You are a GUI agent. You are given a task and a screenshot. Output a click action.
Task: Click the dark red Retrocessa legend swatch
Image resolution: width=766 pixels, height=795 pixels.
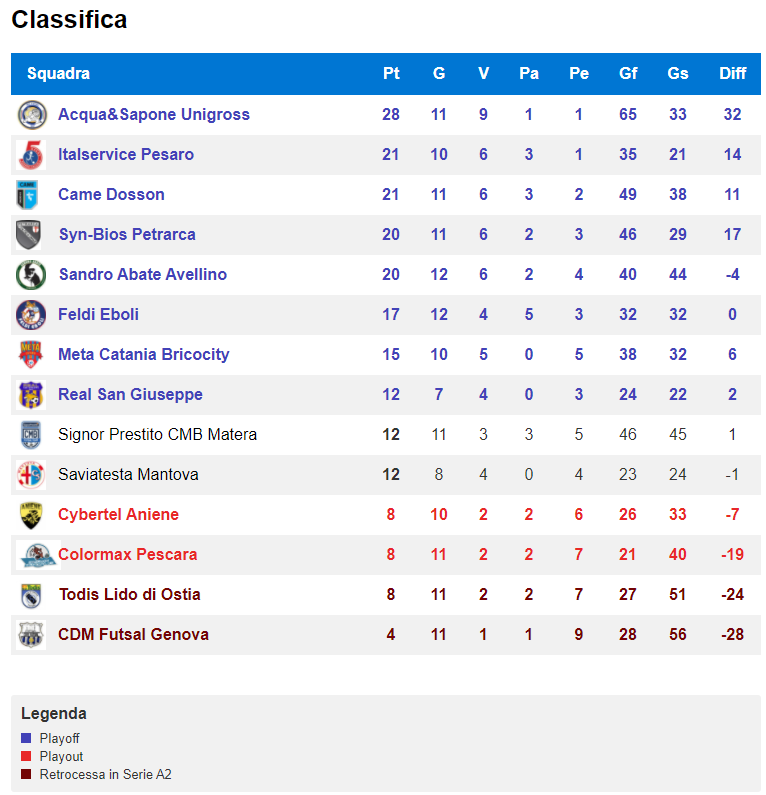(26, 775)
